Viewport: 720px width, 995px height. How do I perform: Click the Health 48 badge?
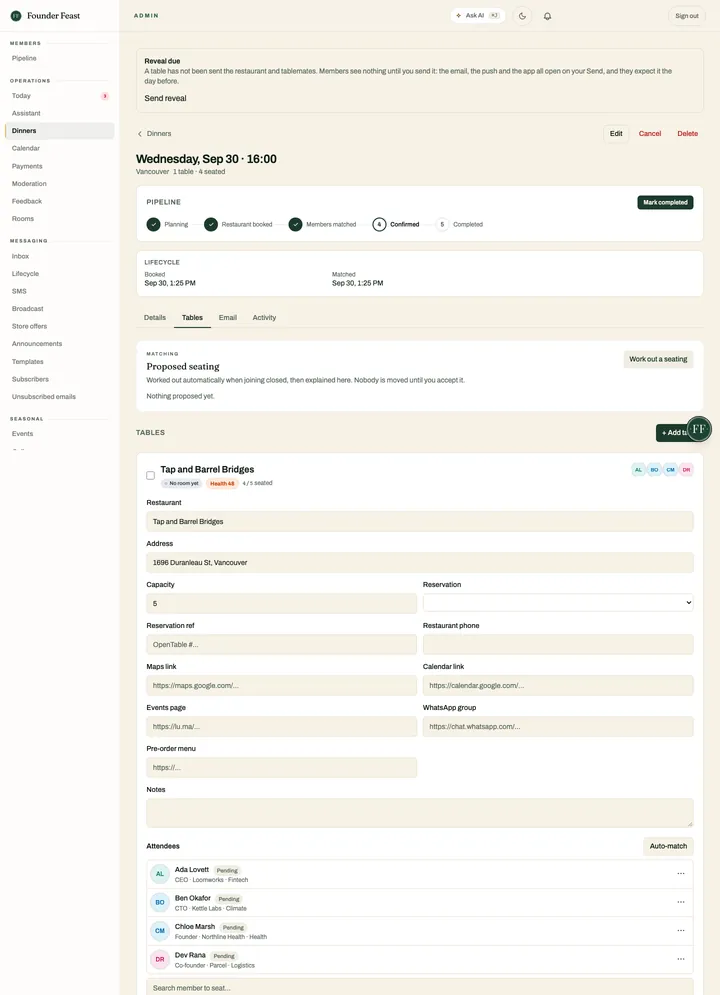(222, 484)
